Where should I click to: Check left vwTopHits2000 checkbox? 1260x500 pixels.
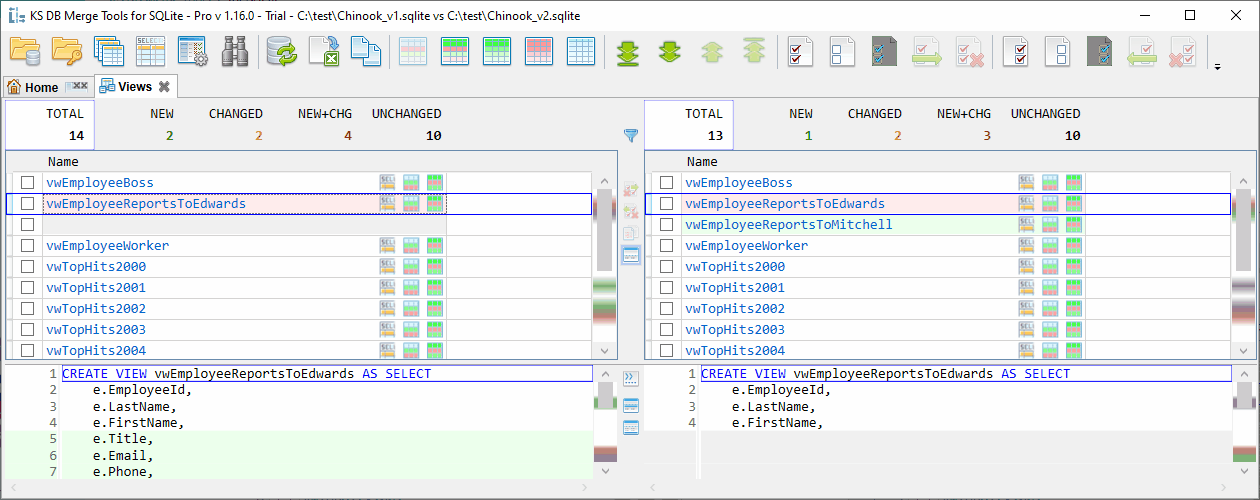[x=28, y=266]
